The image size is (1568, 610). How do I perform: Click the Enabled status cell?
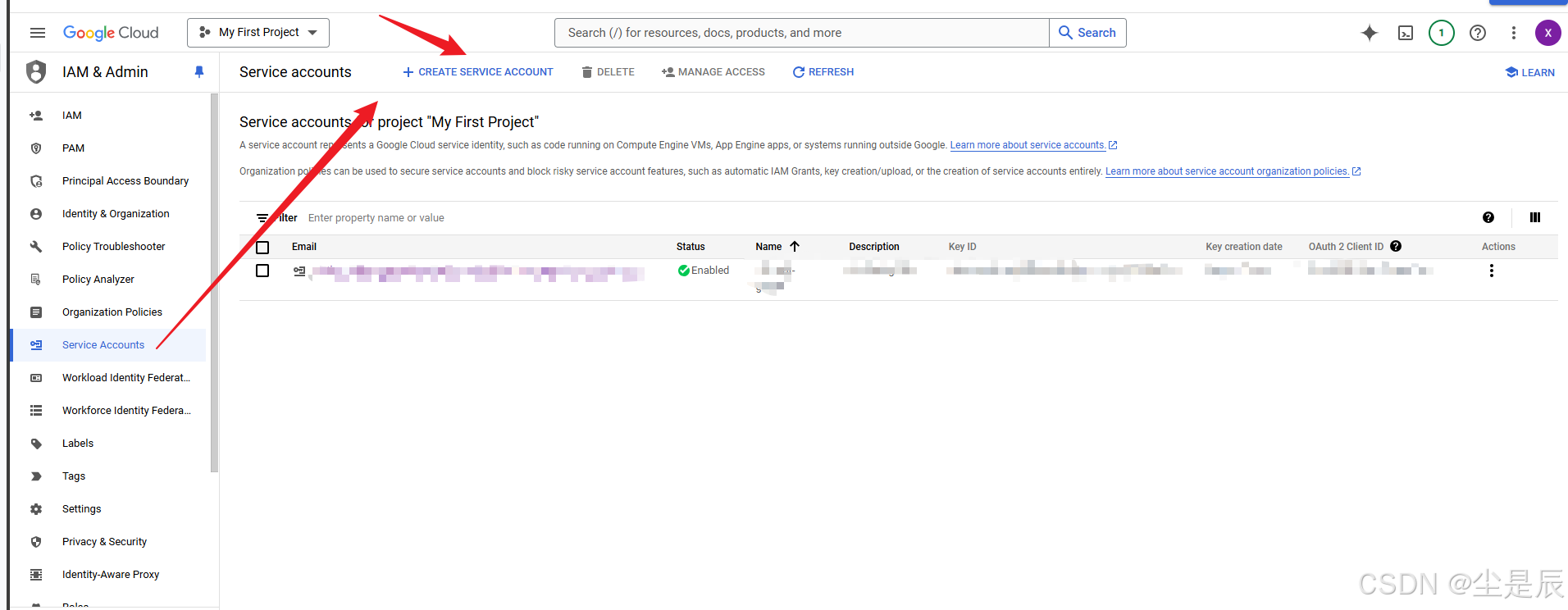704,271
